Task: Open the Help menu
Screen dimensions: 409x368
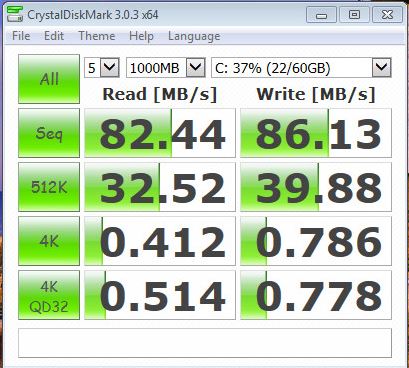Action: (141, 36)
